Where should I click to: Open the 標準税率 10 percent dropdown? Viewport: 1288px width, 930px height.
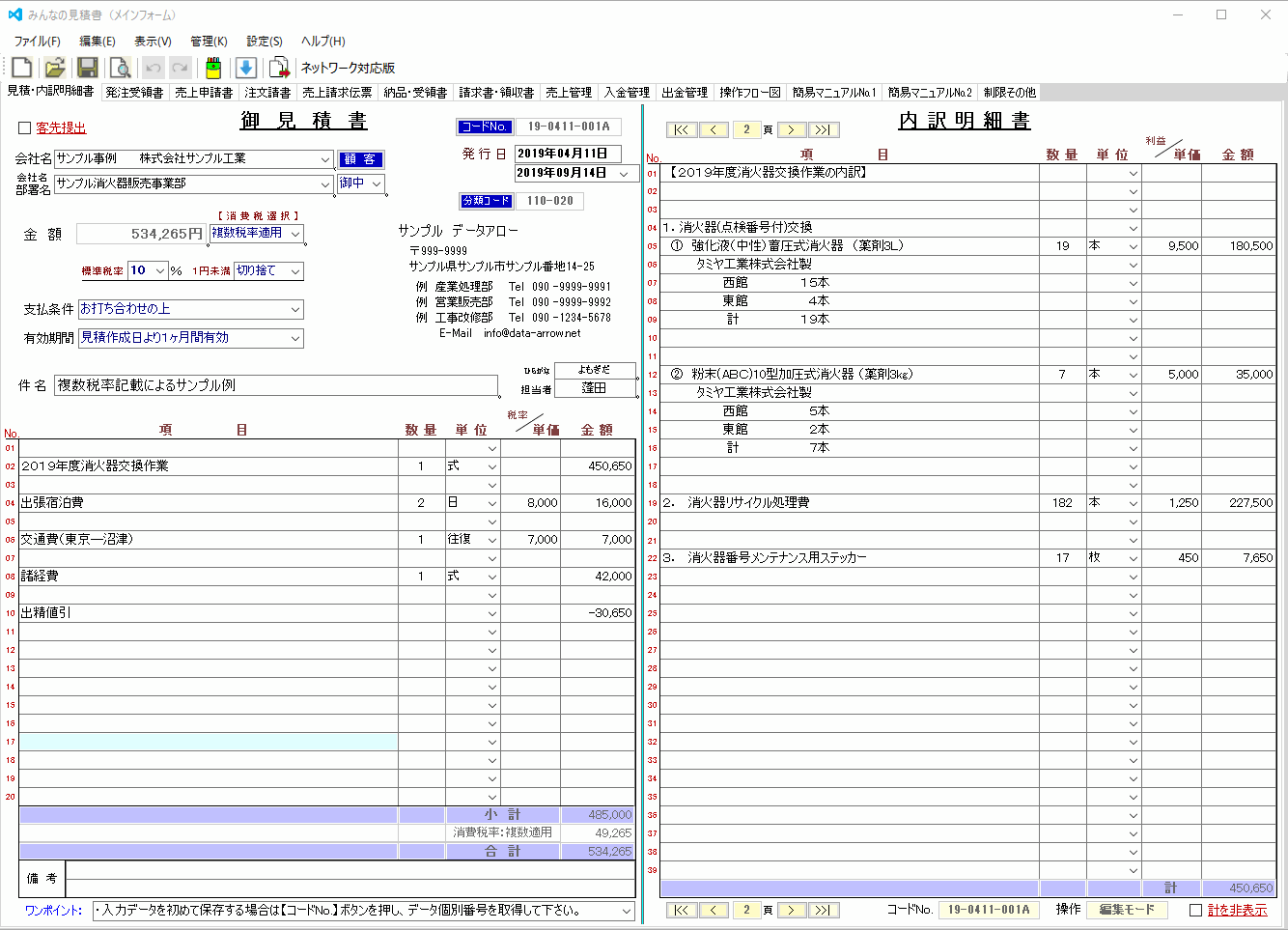(x=159, y=271)
